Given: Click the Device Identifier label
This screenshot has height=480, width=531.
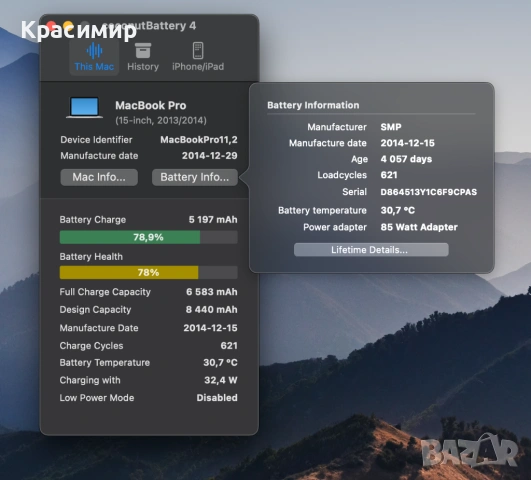Looking at the screenshot, I should [96, 140].
